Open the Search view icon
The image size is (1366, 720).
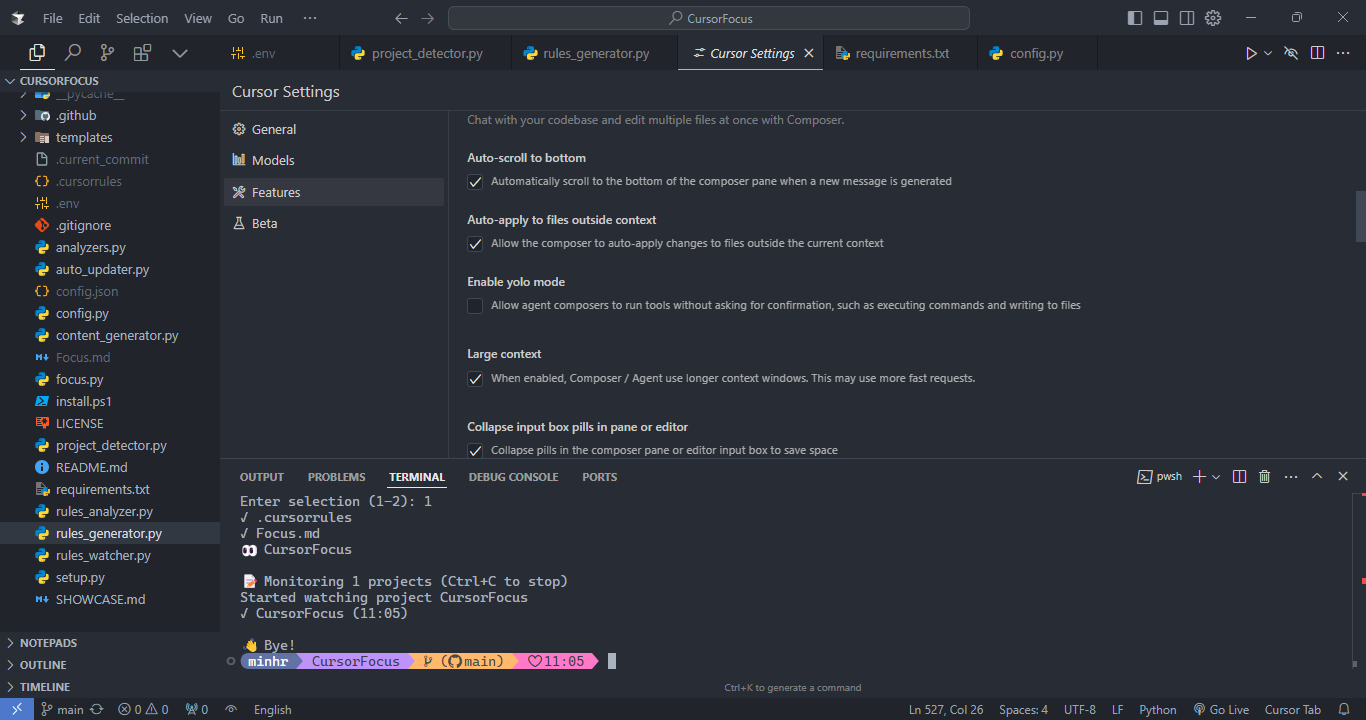73,53
